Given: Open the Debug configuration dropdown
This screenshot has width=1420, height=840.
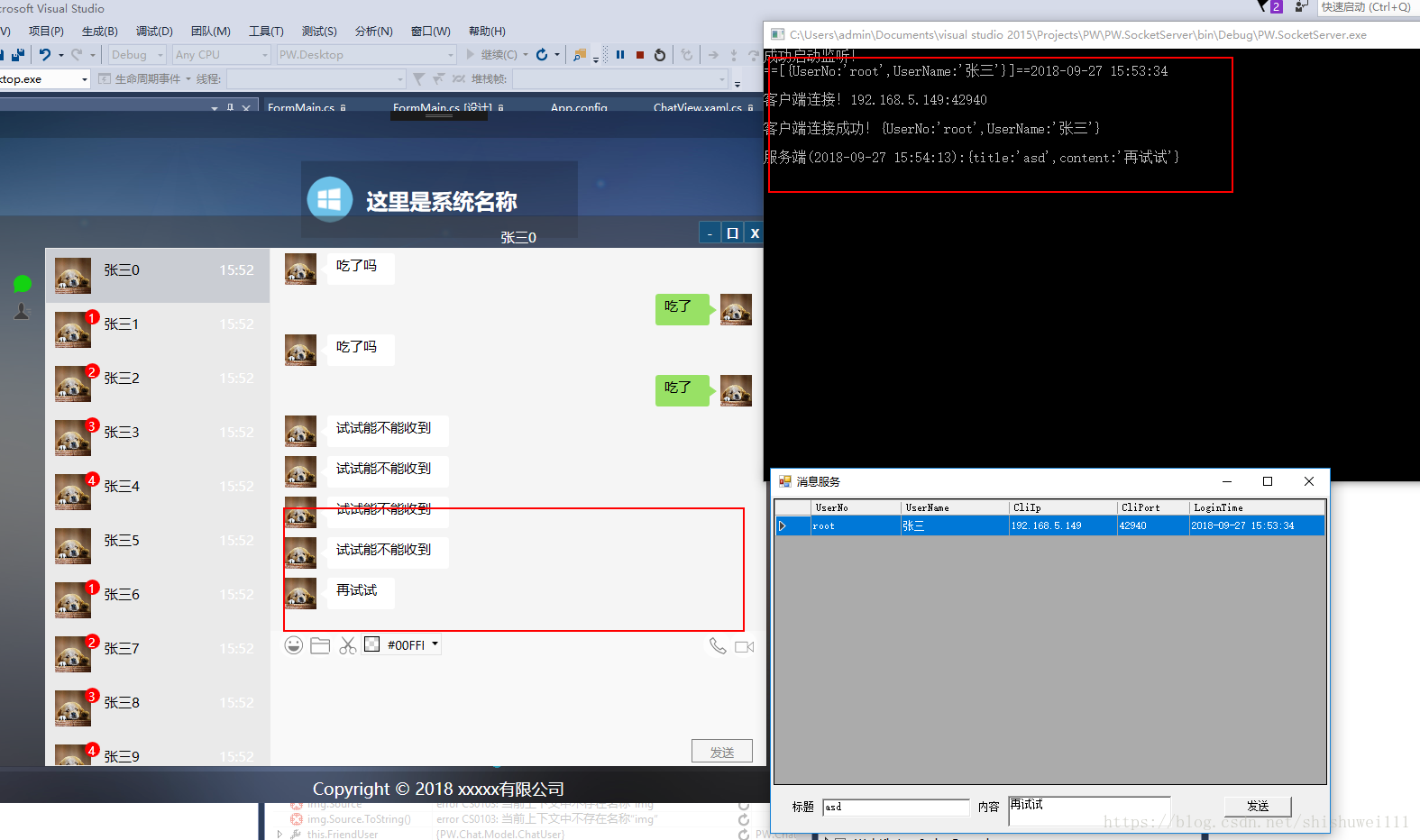Looking at the screenshot, I should tap(137, 55).
